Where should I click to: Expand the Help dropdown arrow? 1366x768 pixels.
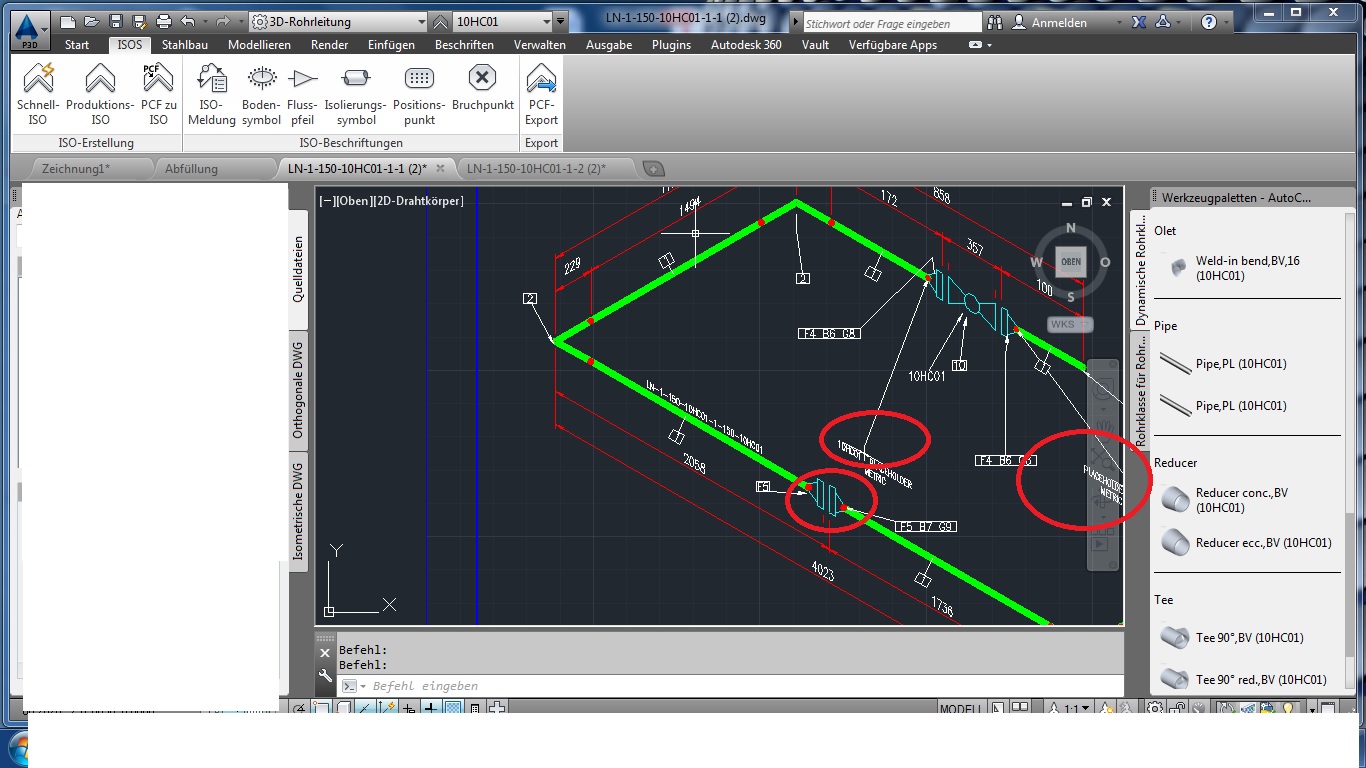pyautogui.click(x=1228, y=22)
